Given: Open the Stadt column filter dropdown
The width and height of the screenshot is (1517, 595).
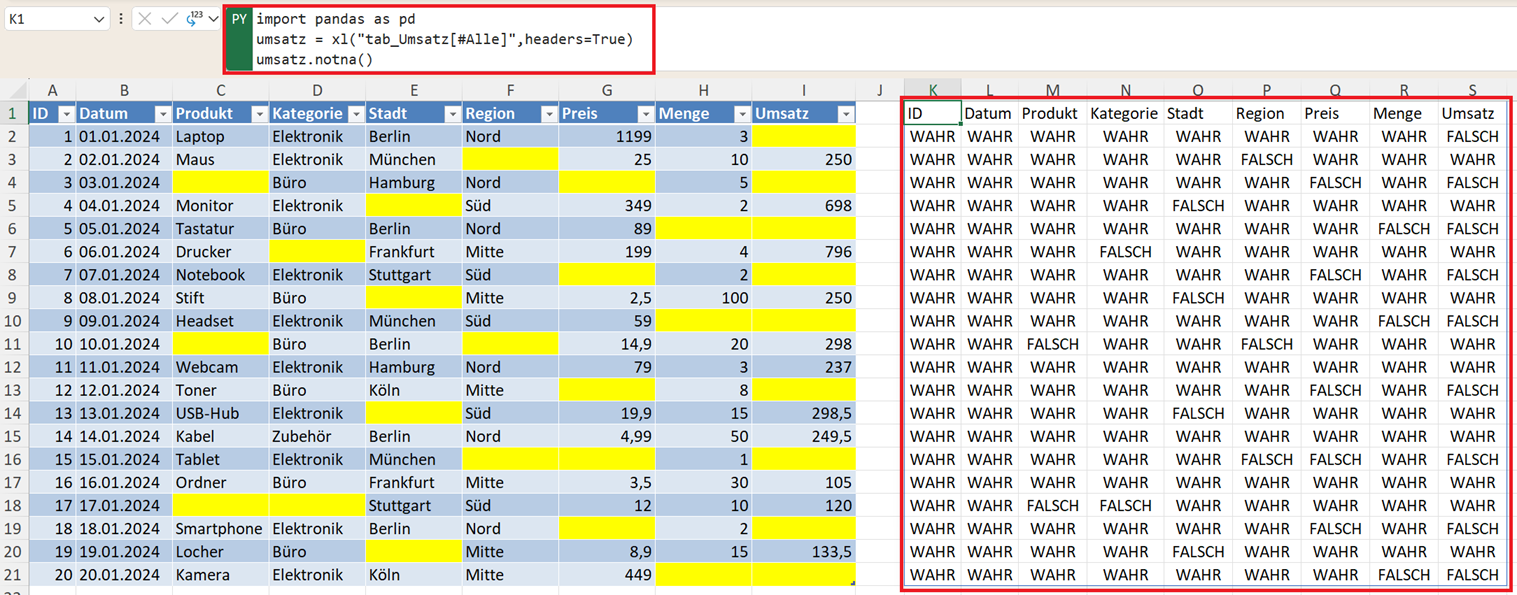Looking at the screenshot, I should [x=451, y=114].
